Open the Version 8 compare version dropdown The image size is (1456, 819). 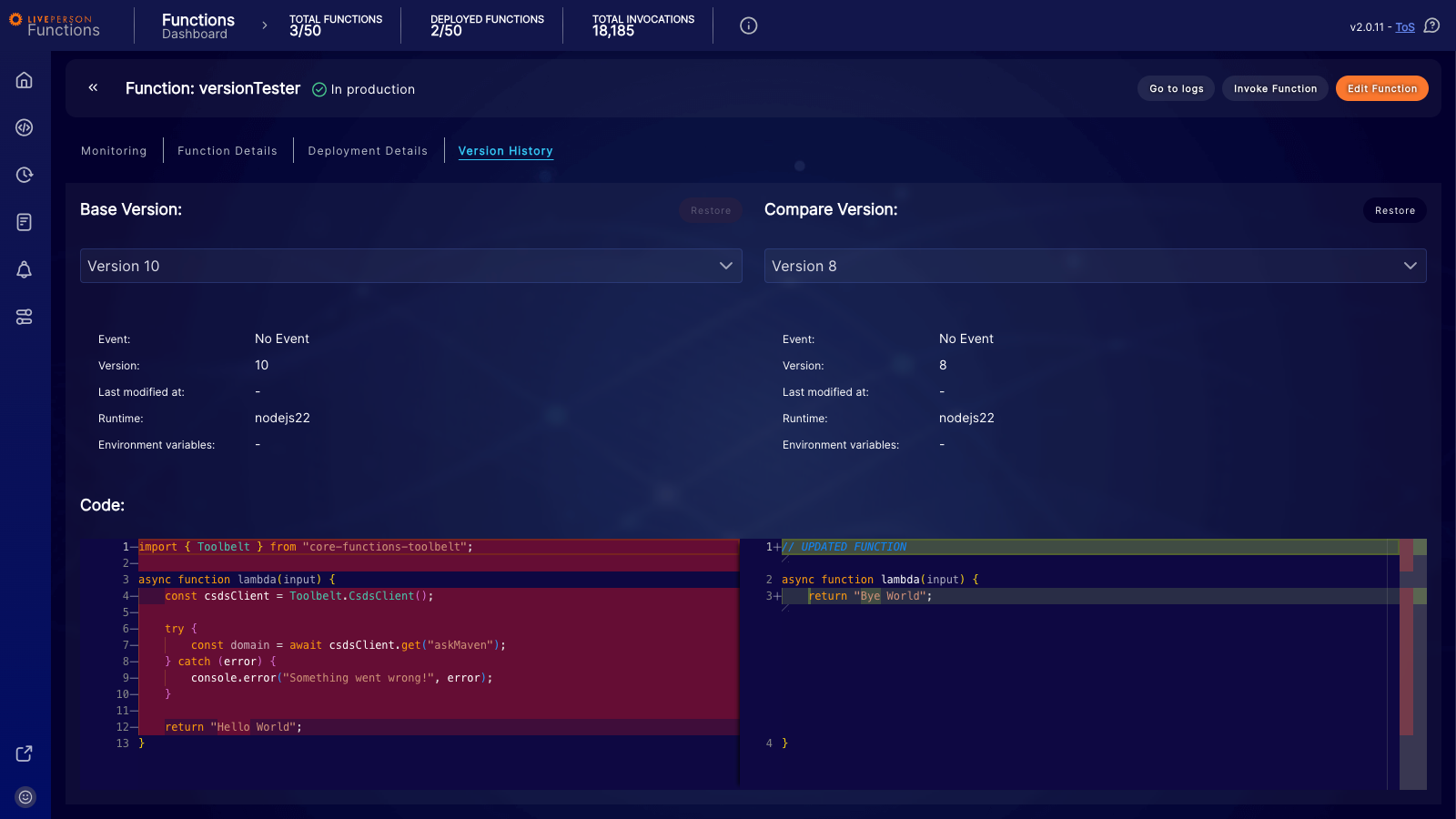1095,266
